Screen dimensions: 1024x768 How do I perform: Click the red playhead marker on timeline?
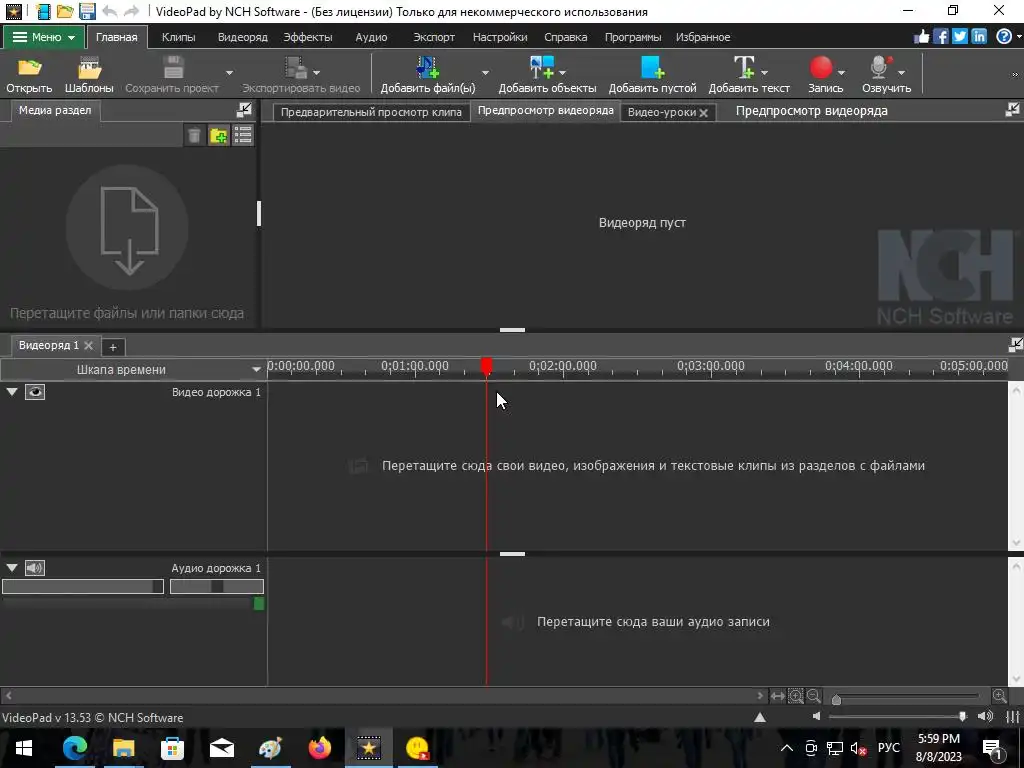(487, 366)
